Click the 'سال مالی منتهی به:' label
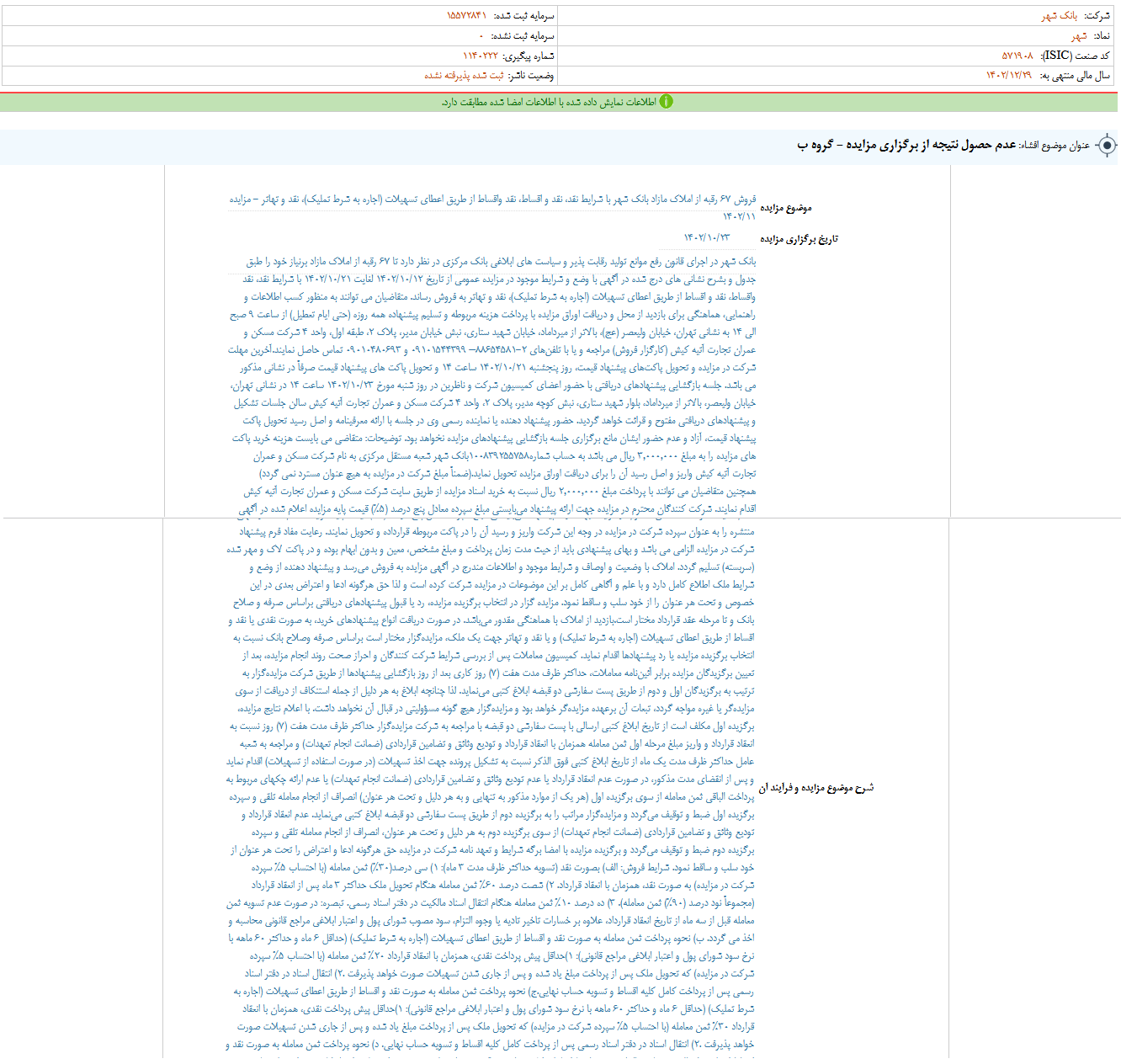The height and width of the screenshot is (1064, 1121). click(x=1075, y=76)
